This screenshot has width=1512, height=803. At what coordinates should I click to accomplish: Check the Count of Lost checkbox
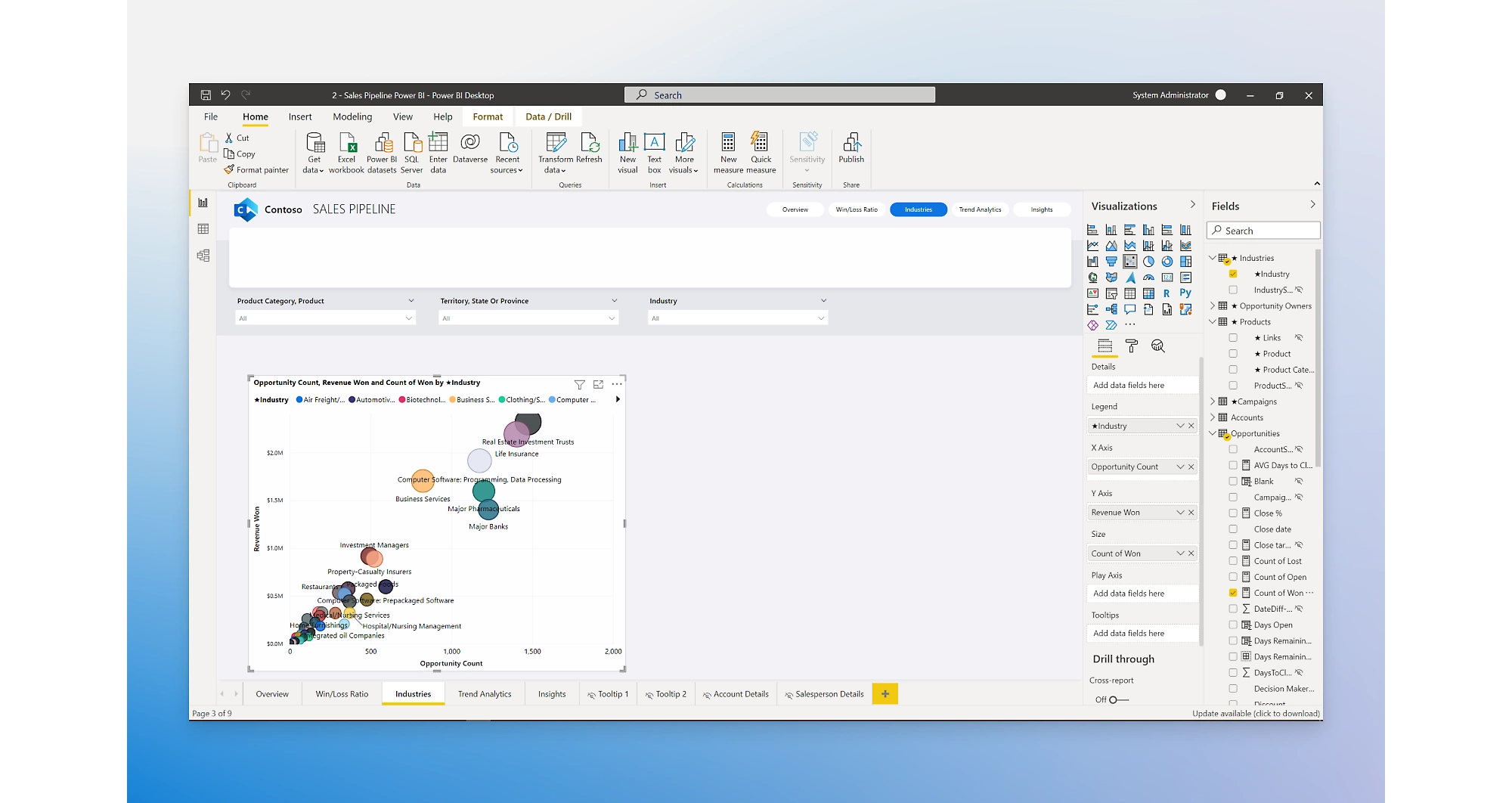point(1233,561)
